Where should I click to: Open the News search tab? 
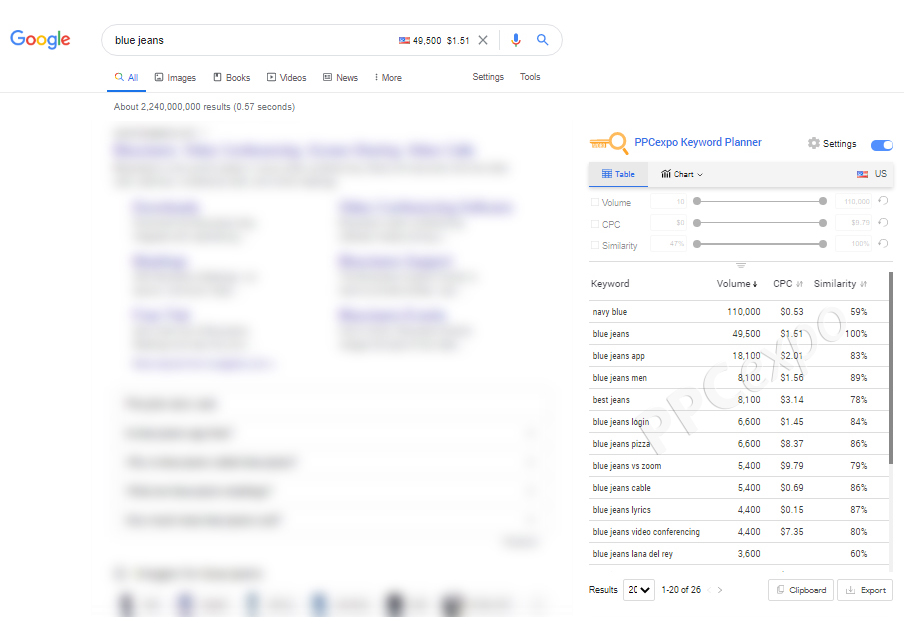tap(340, 77)
